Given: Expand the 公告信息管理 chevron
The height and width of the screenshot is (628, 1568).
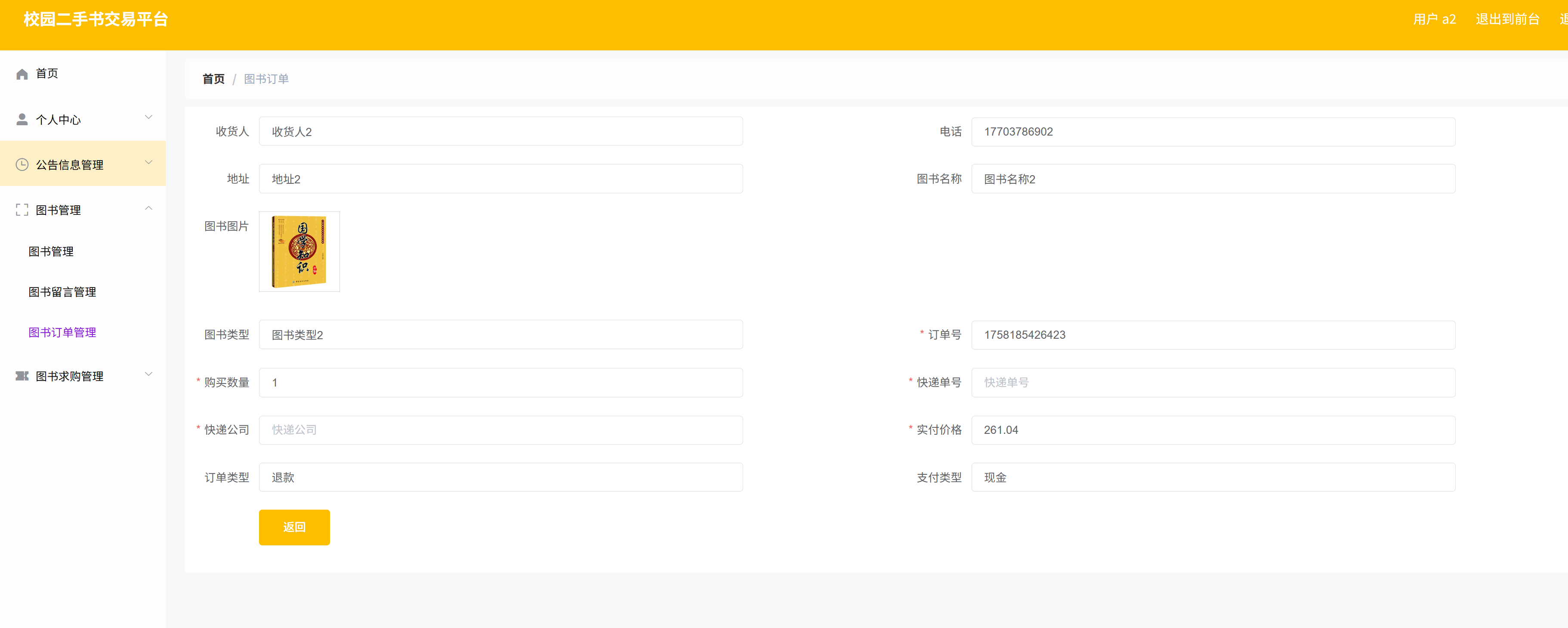Looking at the screenshot, I should pos(148,162).
